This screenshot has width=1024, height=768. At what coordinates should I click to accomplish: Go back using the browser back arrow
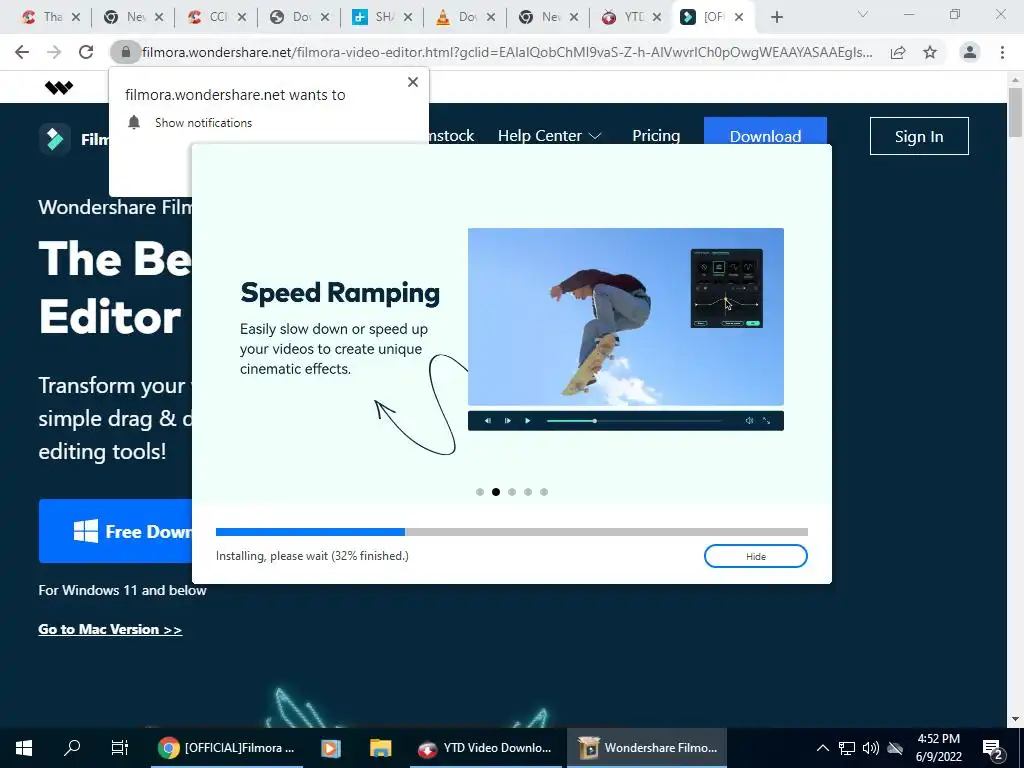22,52
